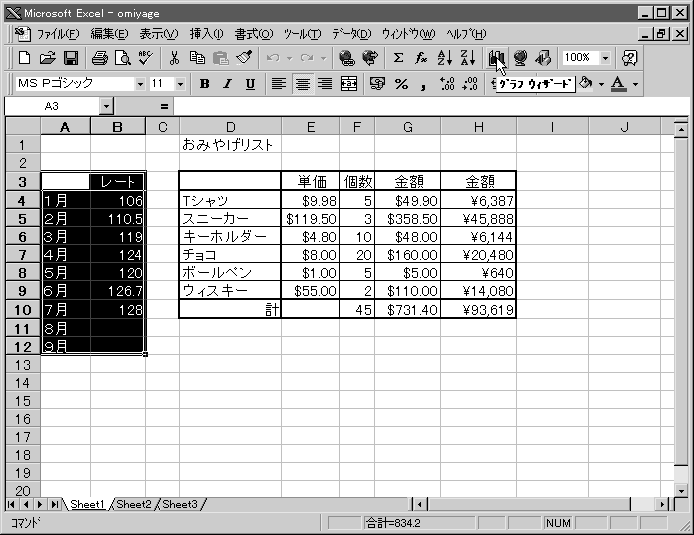Toggle Underline formatting
Screen dimensions: 694x535
pyautogui.click(x=250, y=84)
